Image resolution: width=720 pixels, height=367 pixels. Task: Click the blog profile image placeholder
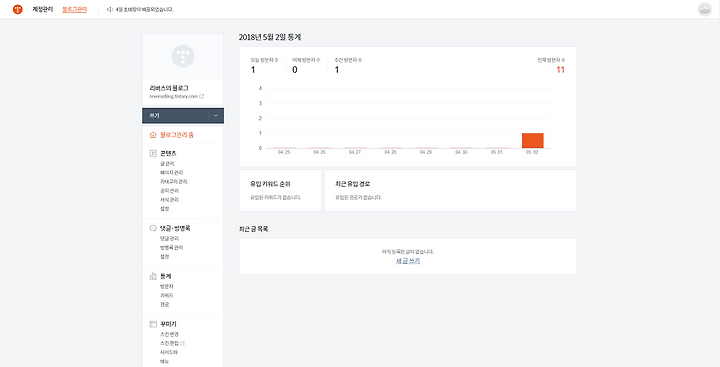[x=183, y=56]
